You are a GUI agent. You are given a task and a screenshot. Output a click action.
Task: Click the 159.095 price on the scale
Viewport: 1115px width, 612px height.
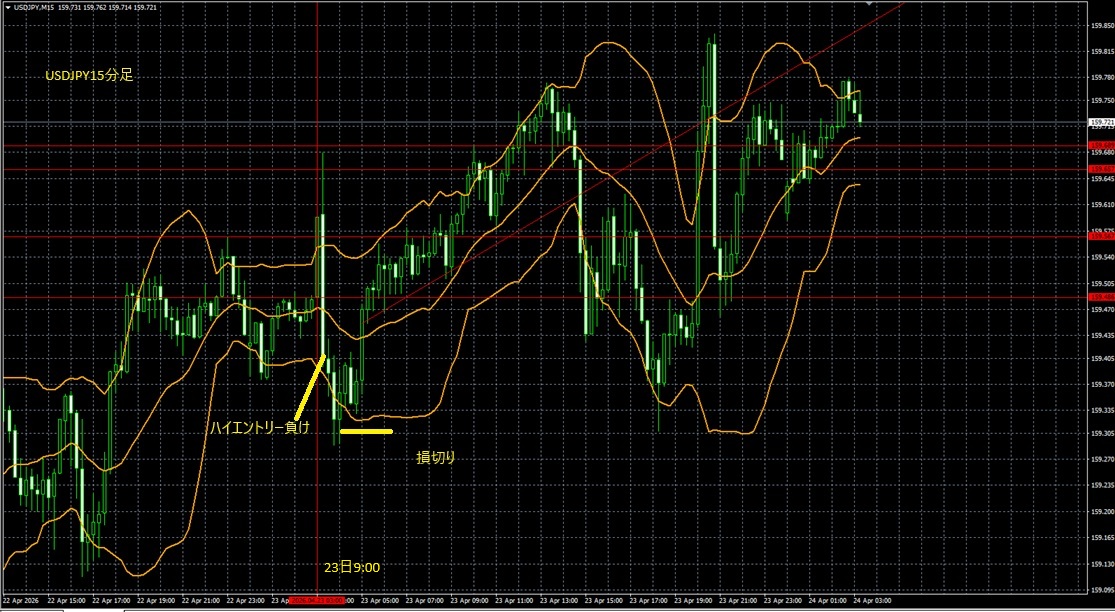[1100, 588]
